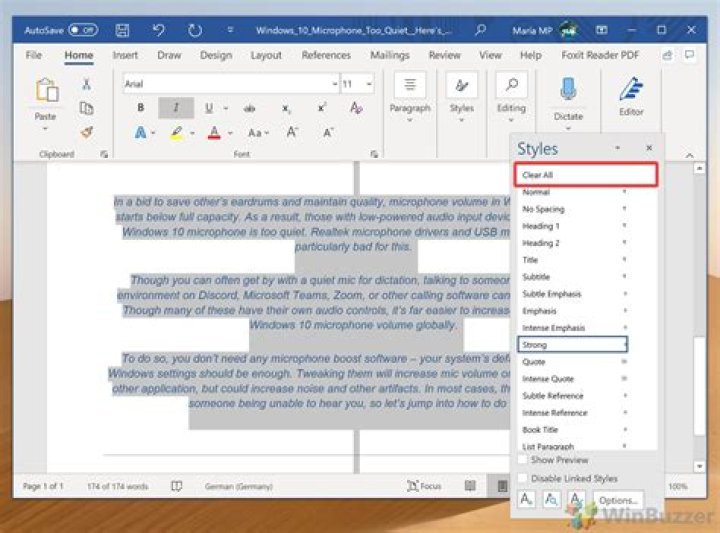Open Manage Styles button
This screenshot has height=533, width=720.
576,499
